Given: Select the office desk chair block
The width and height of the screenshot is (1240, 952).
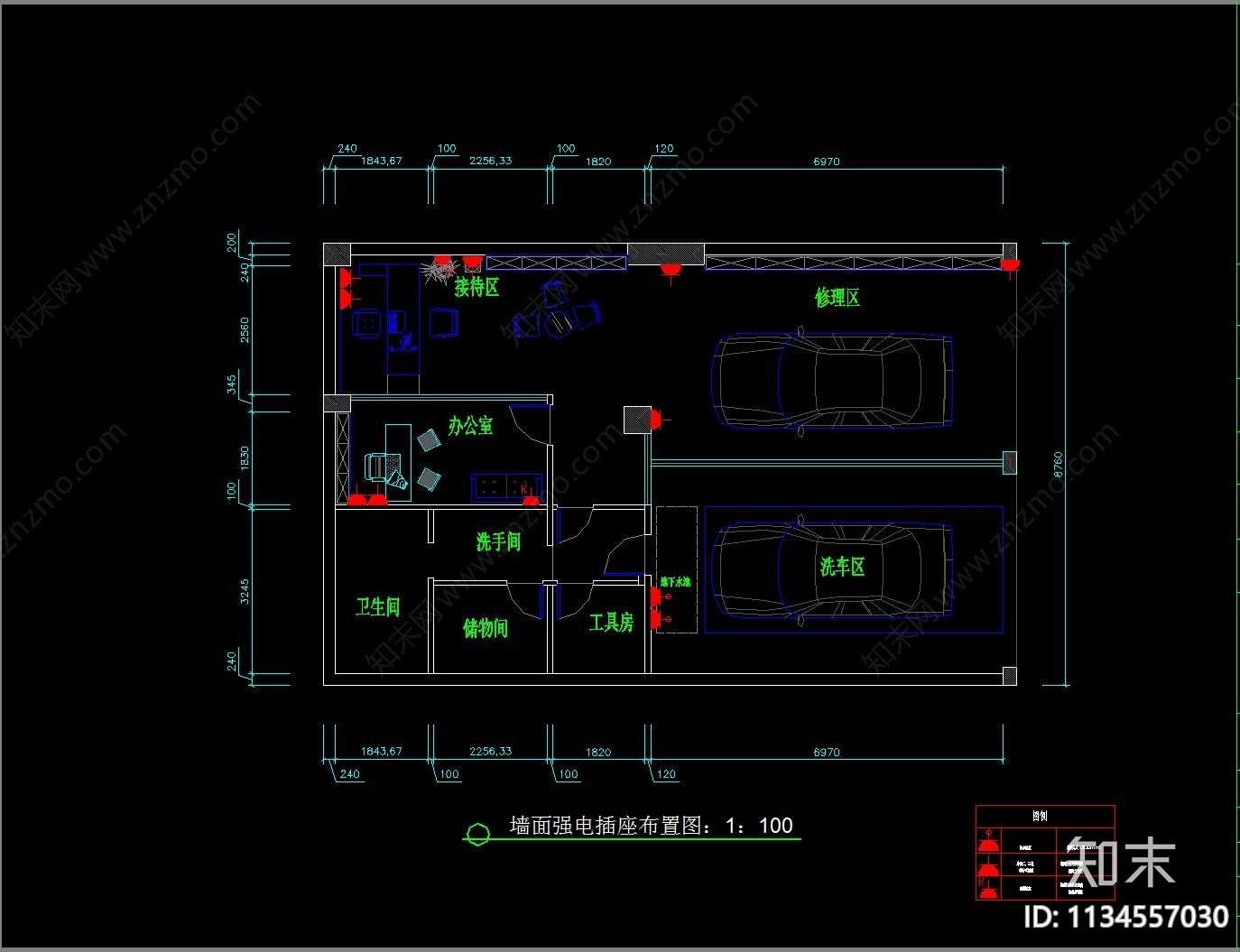Looking at the screenshot, I should click(x=375, y=466).
